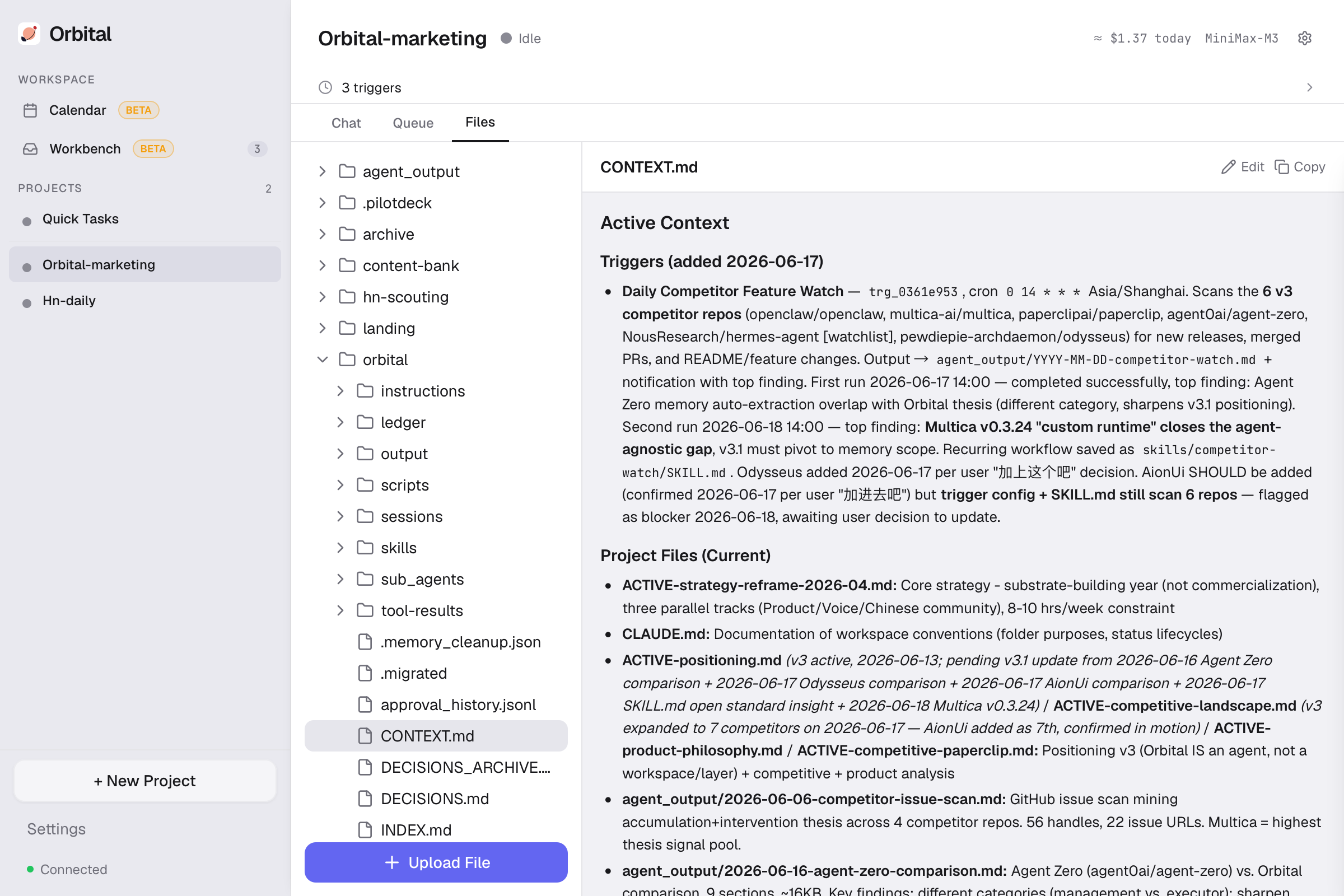Expand the sub_agents folder chevron
This screenshot has width=1344, height=896.
pos(341,580)
